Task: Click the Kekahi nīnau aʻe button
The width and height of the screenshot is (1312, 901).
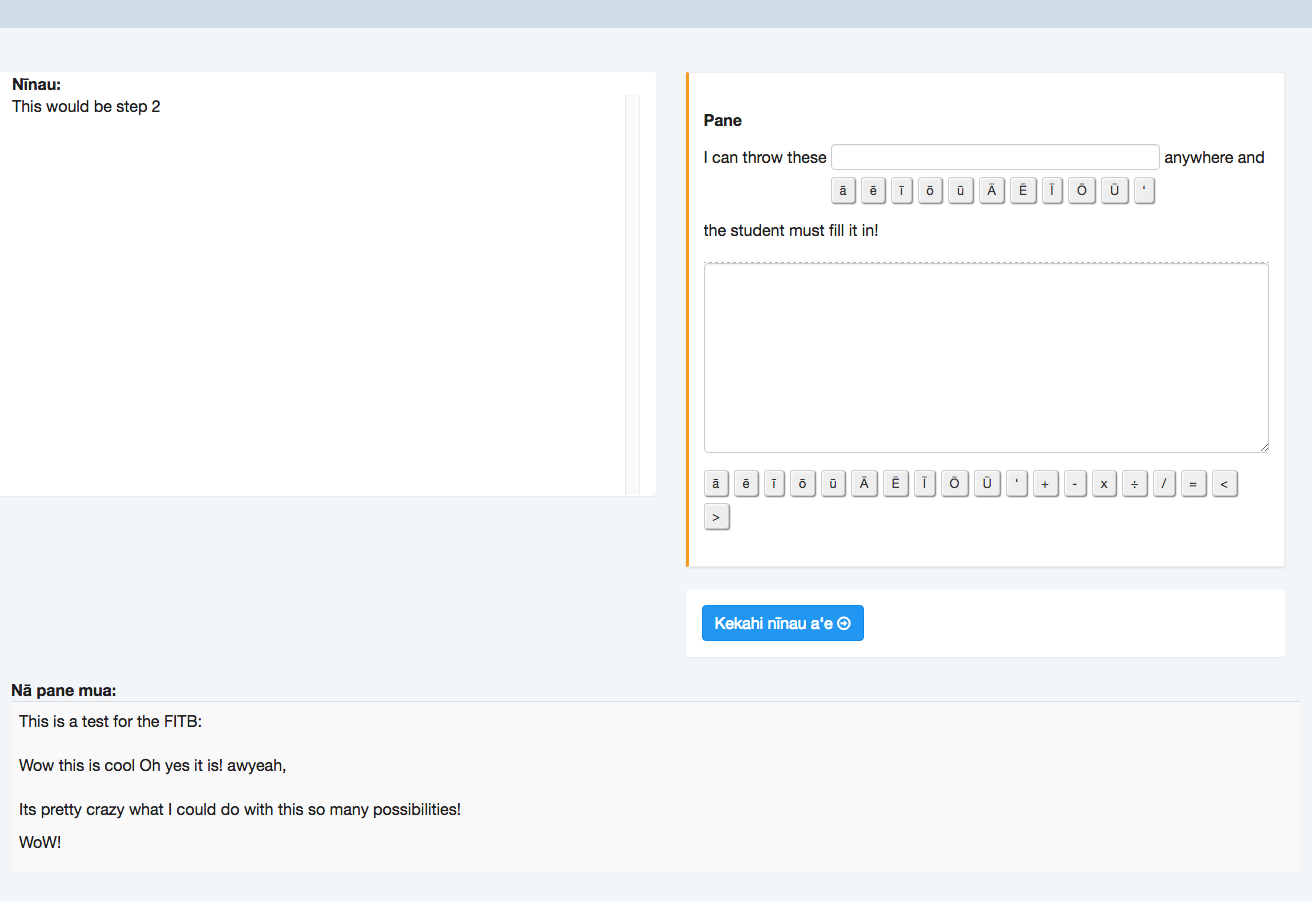Action: click(x=782, y=623)
